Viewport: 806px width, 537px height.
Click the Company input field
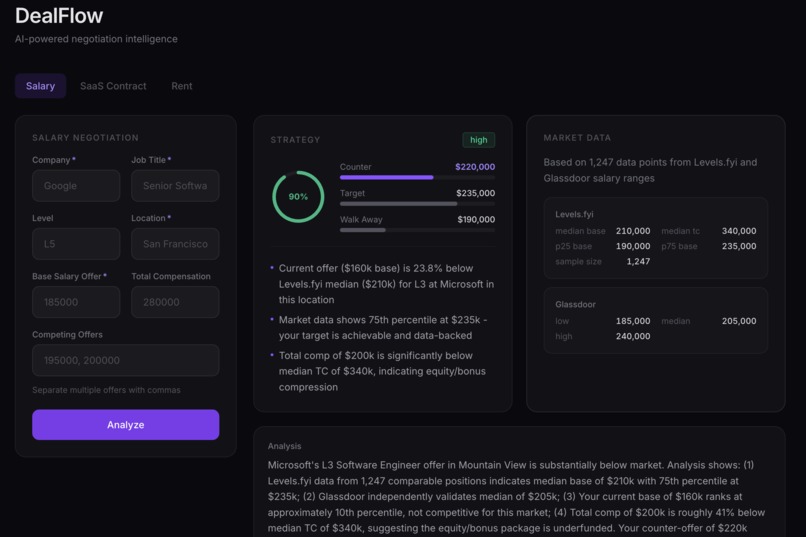coord(76,186)
